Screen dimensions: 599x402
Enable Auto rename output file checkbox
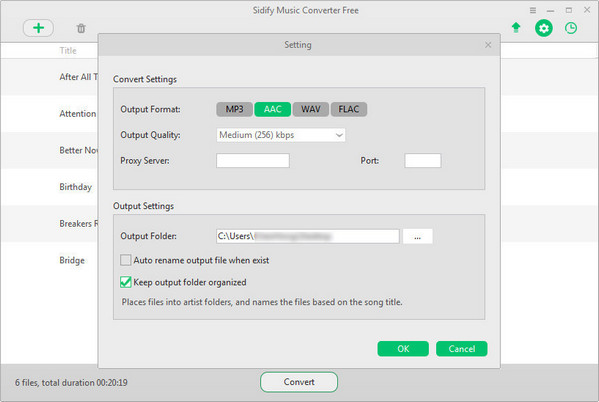pyautogui.click(x=125, y=260)
